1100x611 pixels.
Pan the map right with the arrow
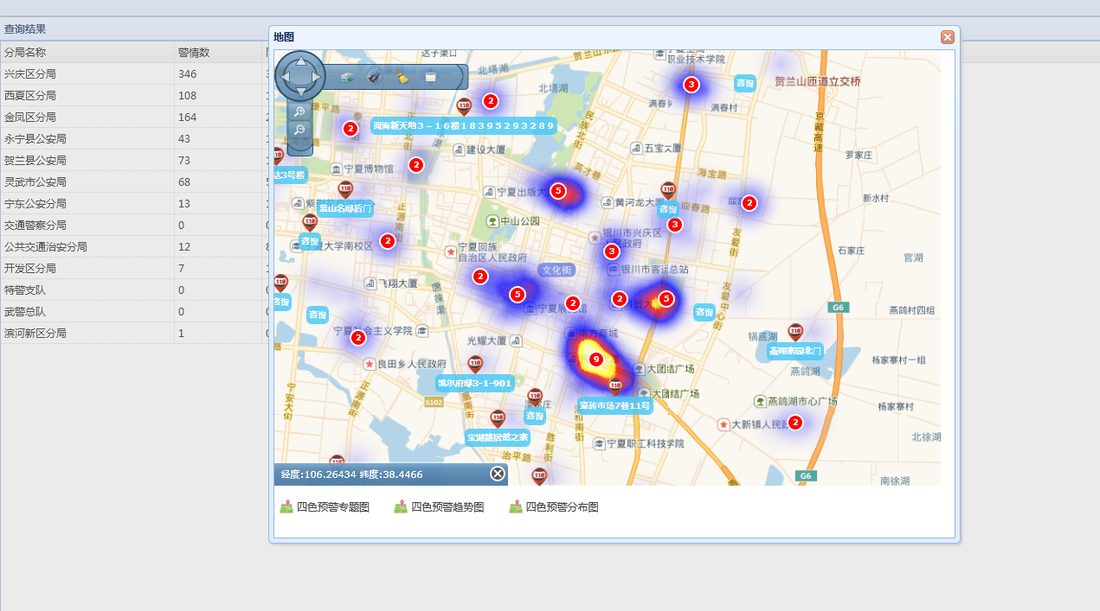point(316,76)
